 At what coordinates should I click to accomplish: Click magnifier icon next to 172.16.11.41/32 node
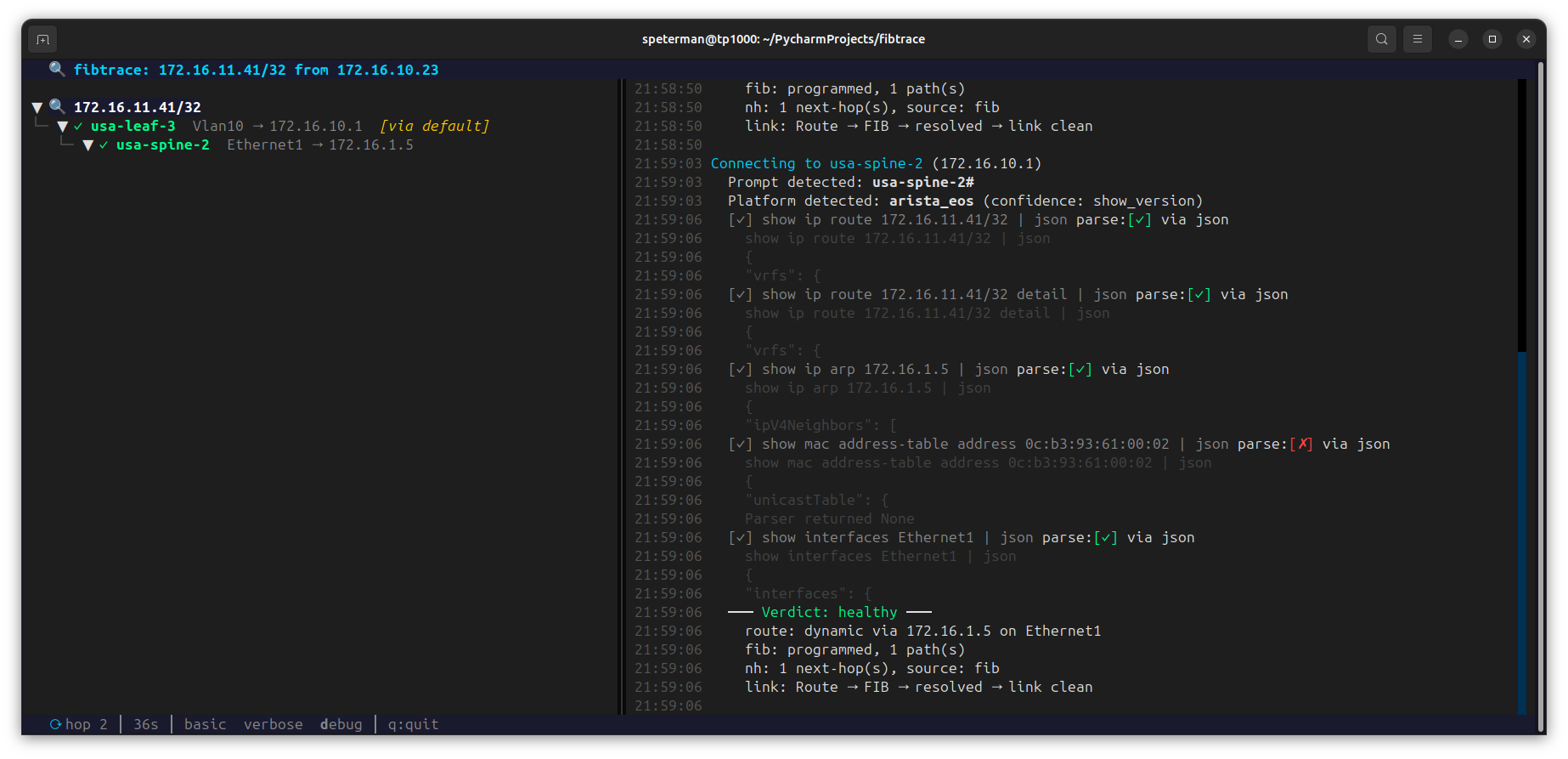point(57,107)
